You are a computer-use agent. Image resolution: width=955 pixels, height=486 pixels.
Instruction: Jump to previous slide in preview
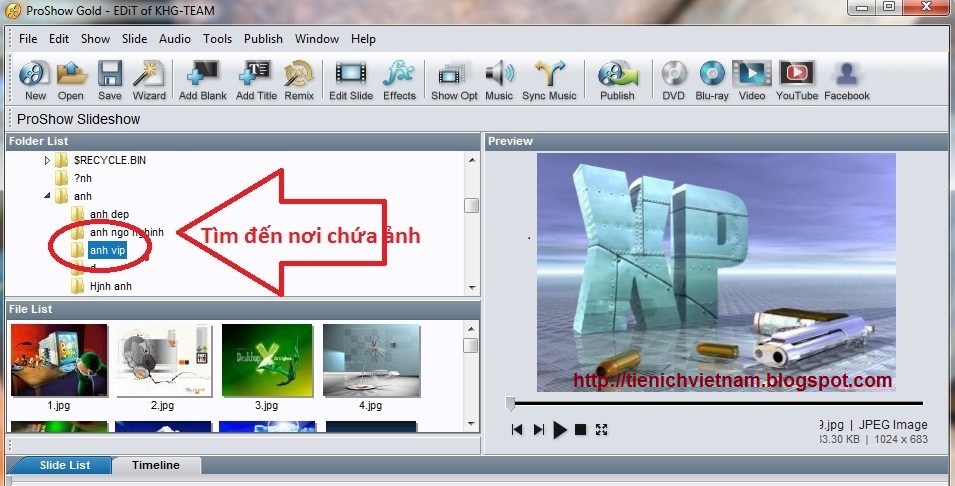pos(517,430)
